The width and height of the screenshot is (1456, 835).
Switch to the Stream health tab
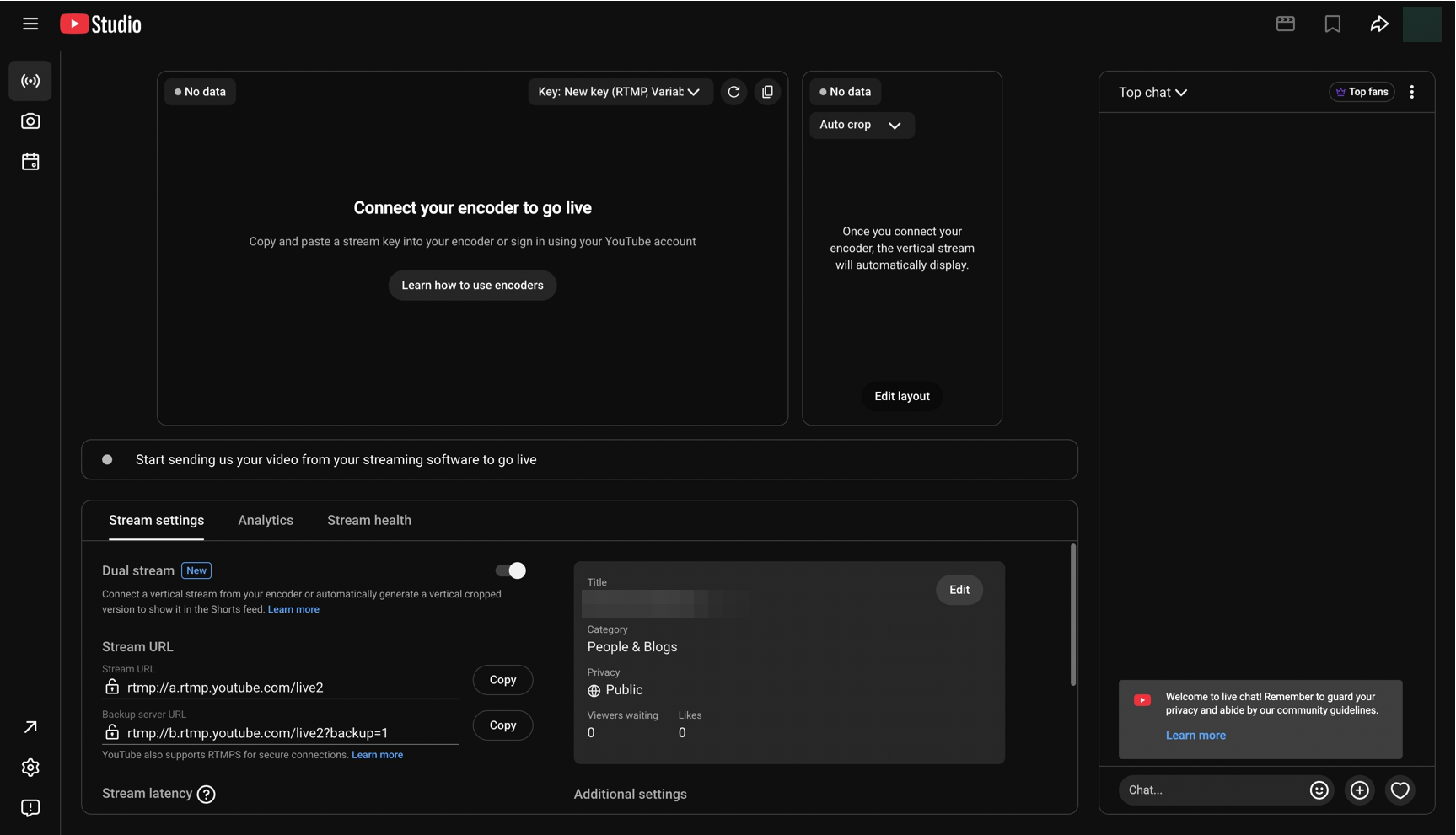[369, 521]
